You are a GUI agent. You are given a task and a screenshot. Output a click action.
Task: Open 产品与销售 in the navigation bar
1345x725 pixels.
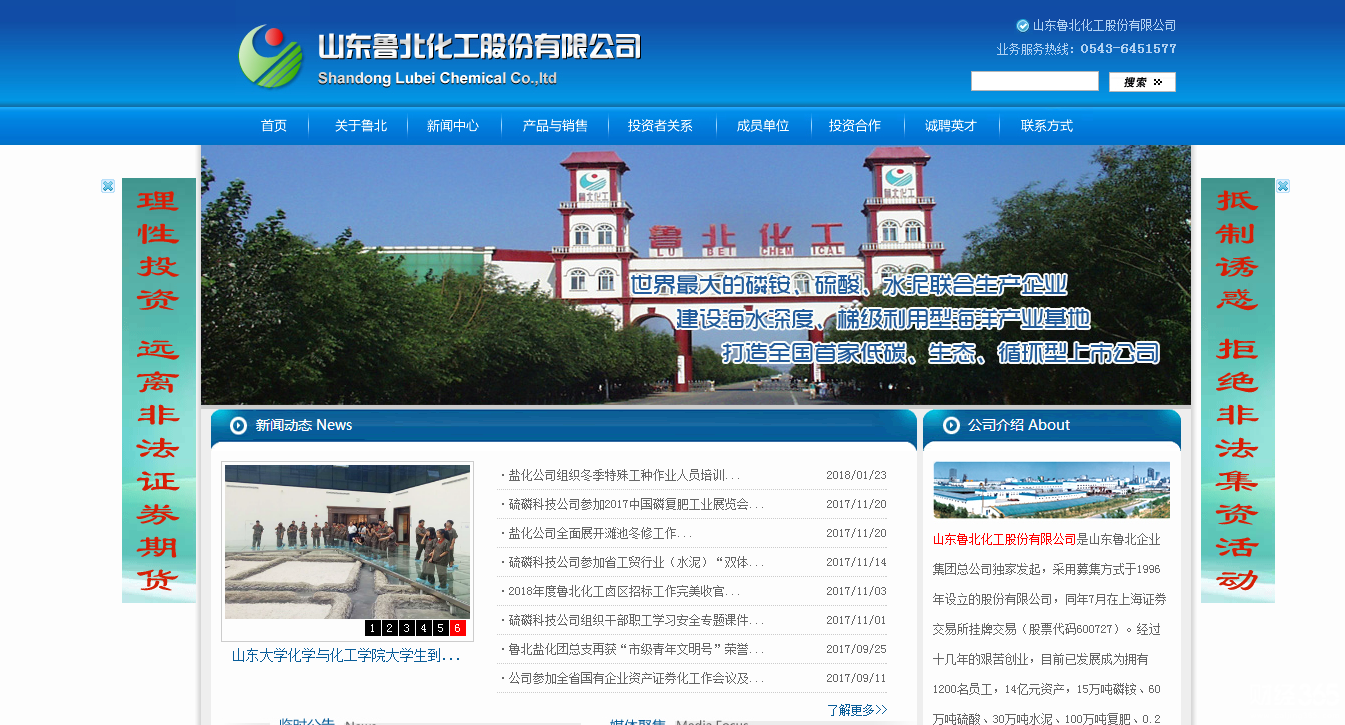(x=555, y=126)
